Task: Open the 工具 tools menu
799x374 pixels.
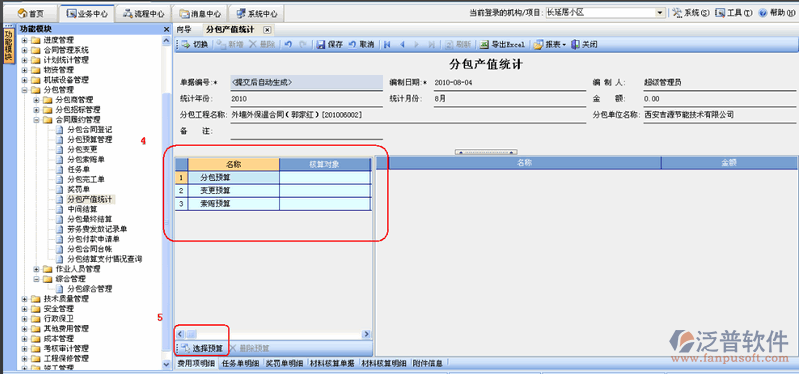Action: (733, 13)
